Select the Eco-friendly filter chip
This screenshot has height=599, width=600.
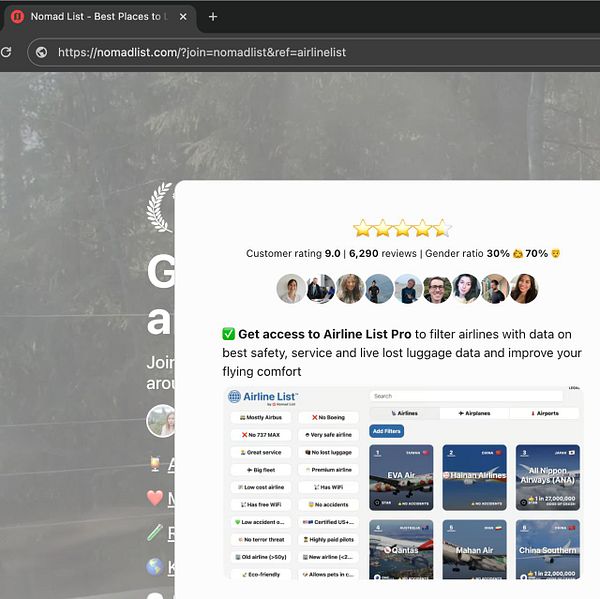pyautogui.click(x=261, y=575)
